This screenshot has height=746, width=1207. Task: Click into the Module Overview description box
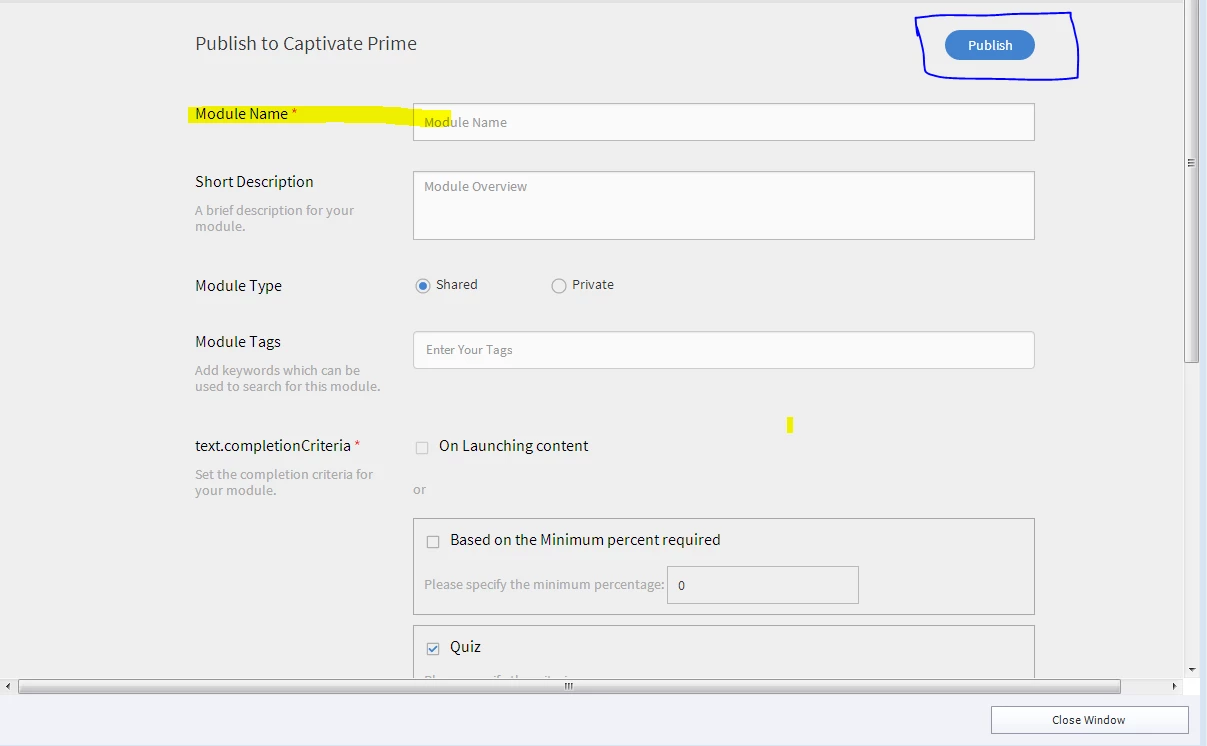click(723, 205)
